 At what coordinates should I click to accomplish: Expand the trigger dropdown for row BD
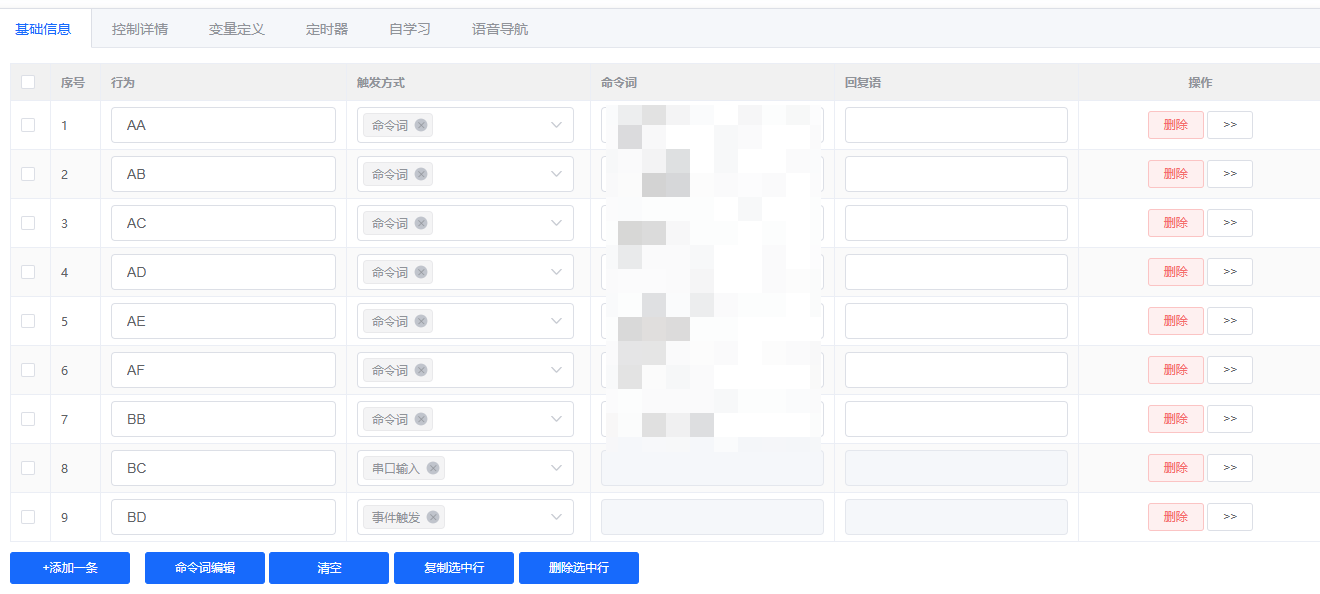556,517
